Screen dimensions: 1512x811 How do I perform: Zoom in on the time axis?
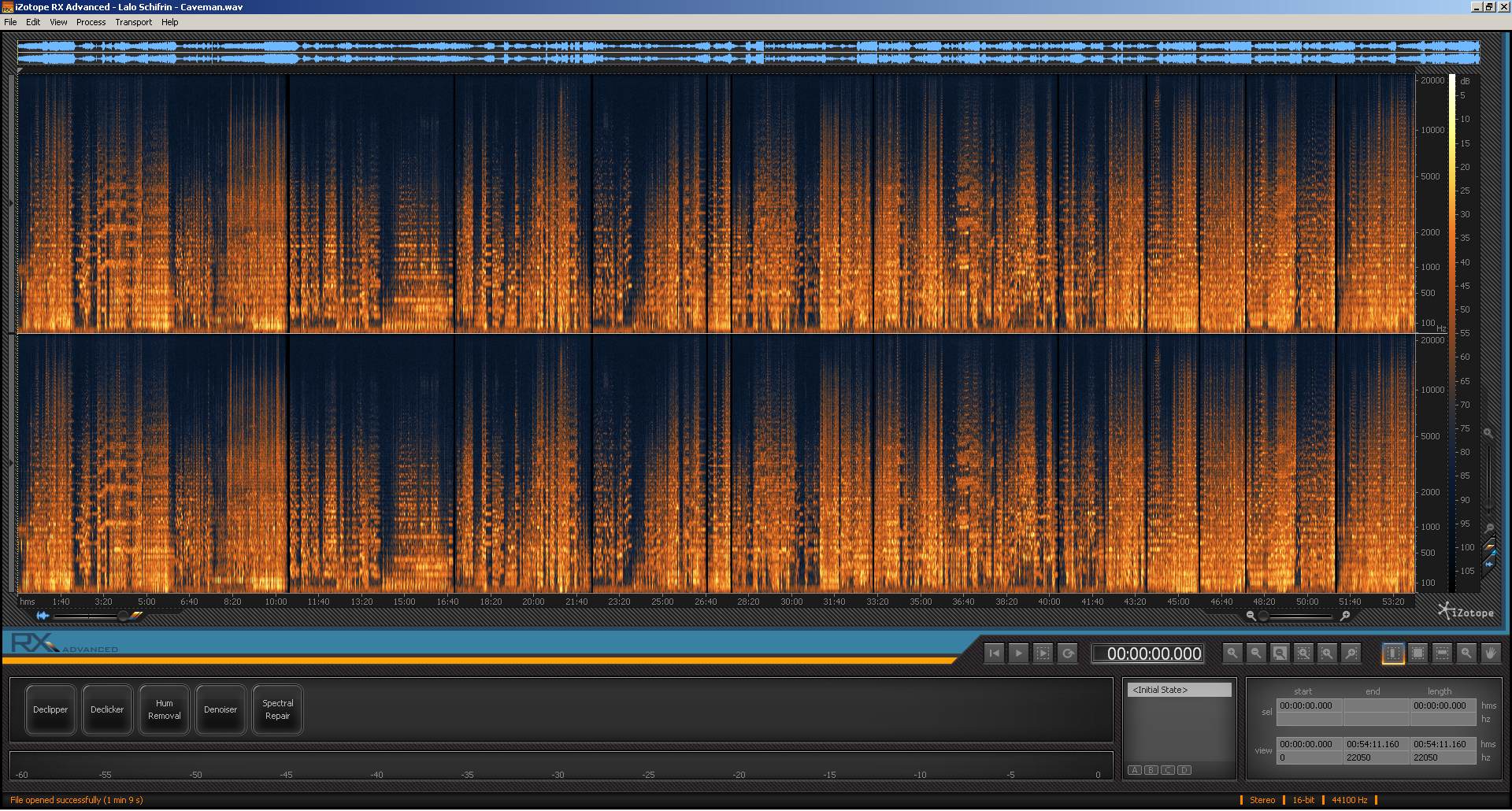coord(1232,654)
